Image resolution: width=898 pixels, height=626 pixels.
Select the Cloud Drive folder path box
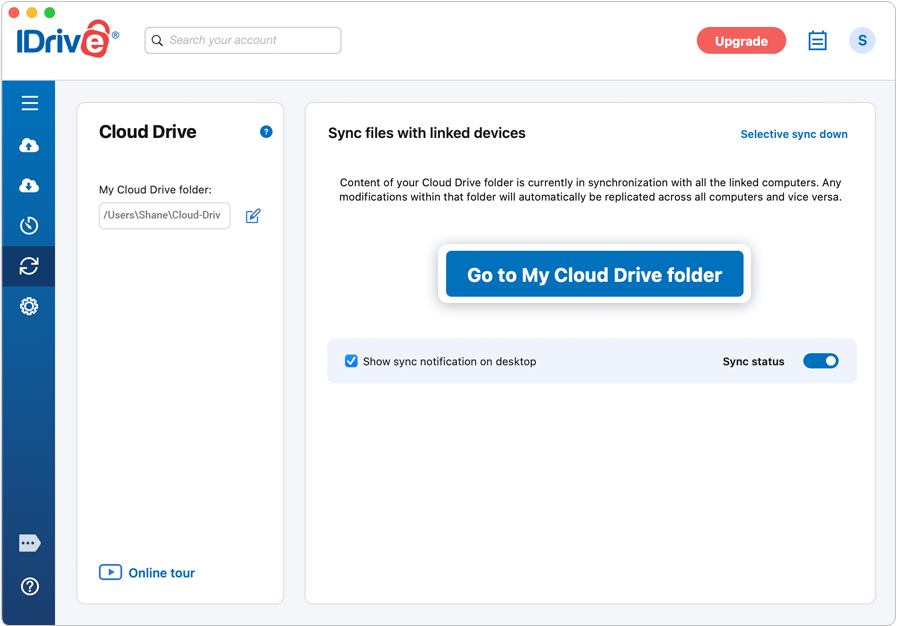(x=164, y=216)
